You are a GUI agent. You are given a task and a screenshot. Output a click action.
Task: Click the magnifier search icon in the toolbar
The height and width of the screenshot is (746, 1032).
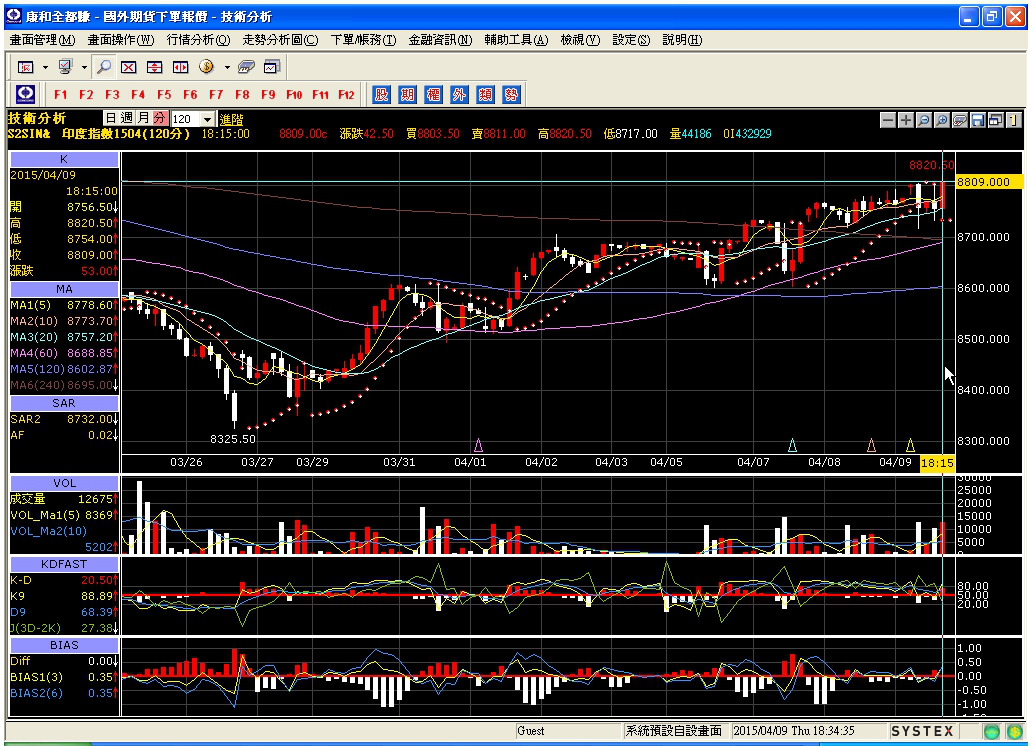[x=103, y=67]
